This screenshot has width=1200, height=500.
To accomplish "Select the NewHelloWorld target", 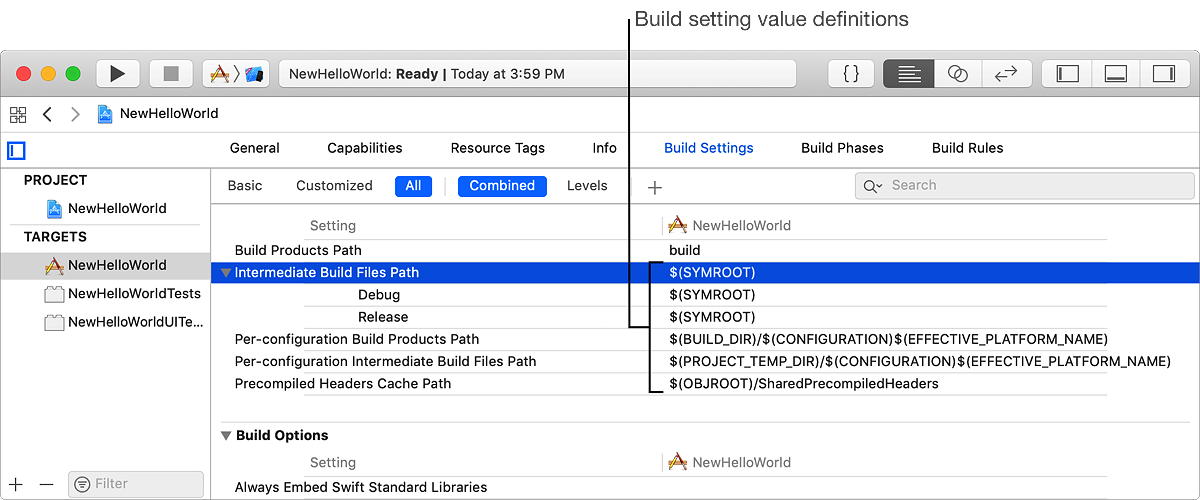I will 106,266.
